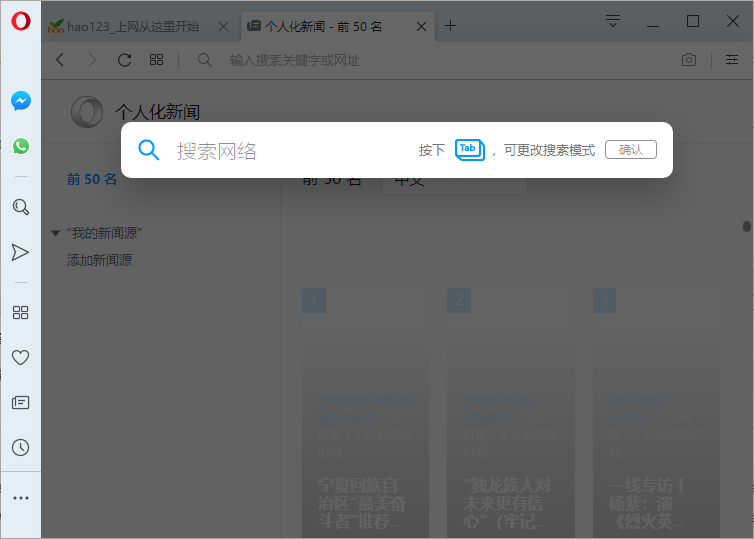Open WhatsApp in the sidebar
Image resolution: width=754 pixels, height=539 pixels.
pyautogui.click(x=21, y=146)
